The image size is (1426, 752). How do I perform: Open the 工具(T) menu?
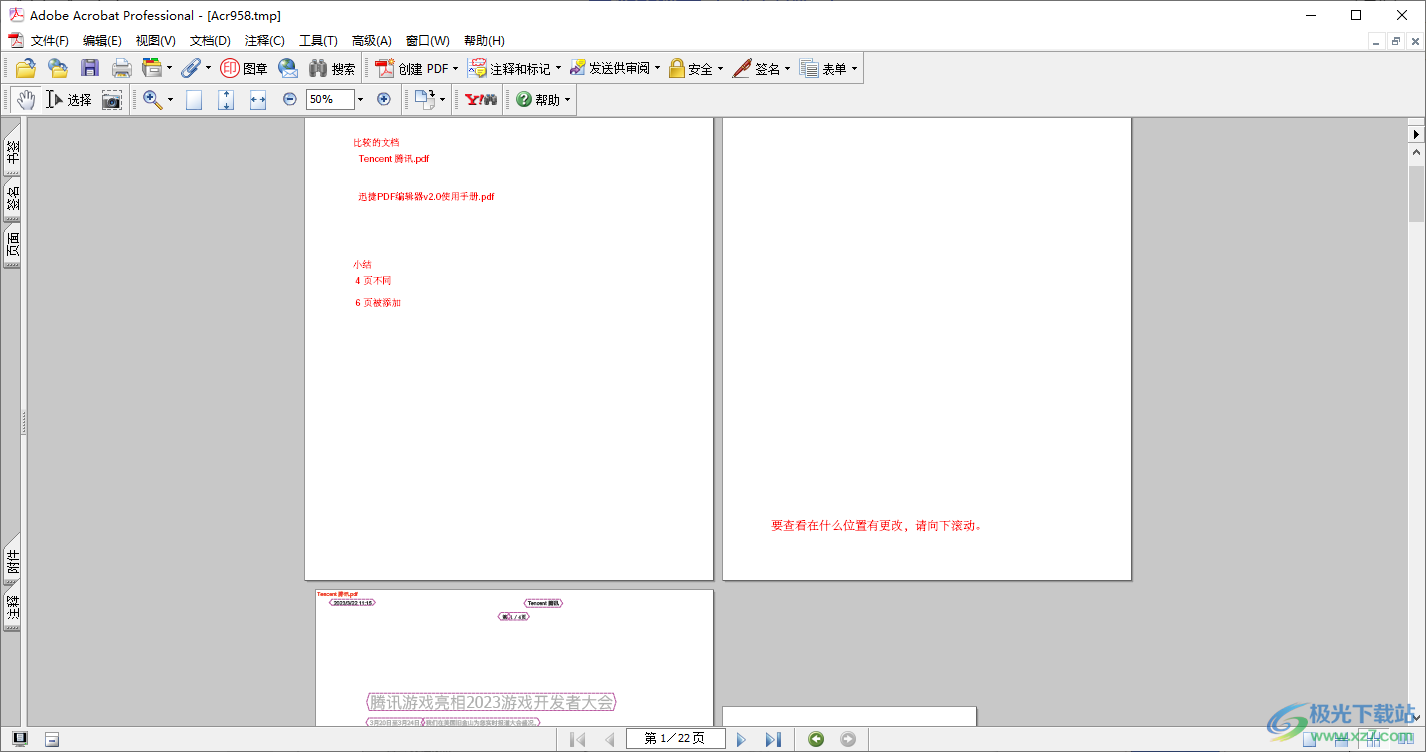318,41
